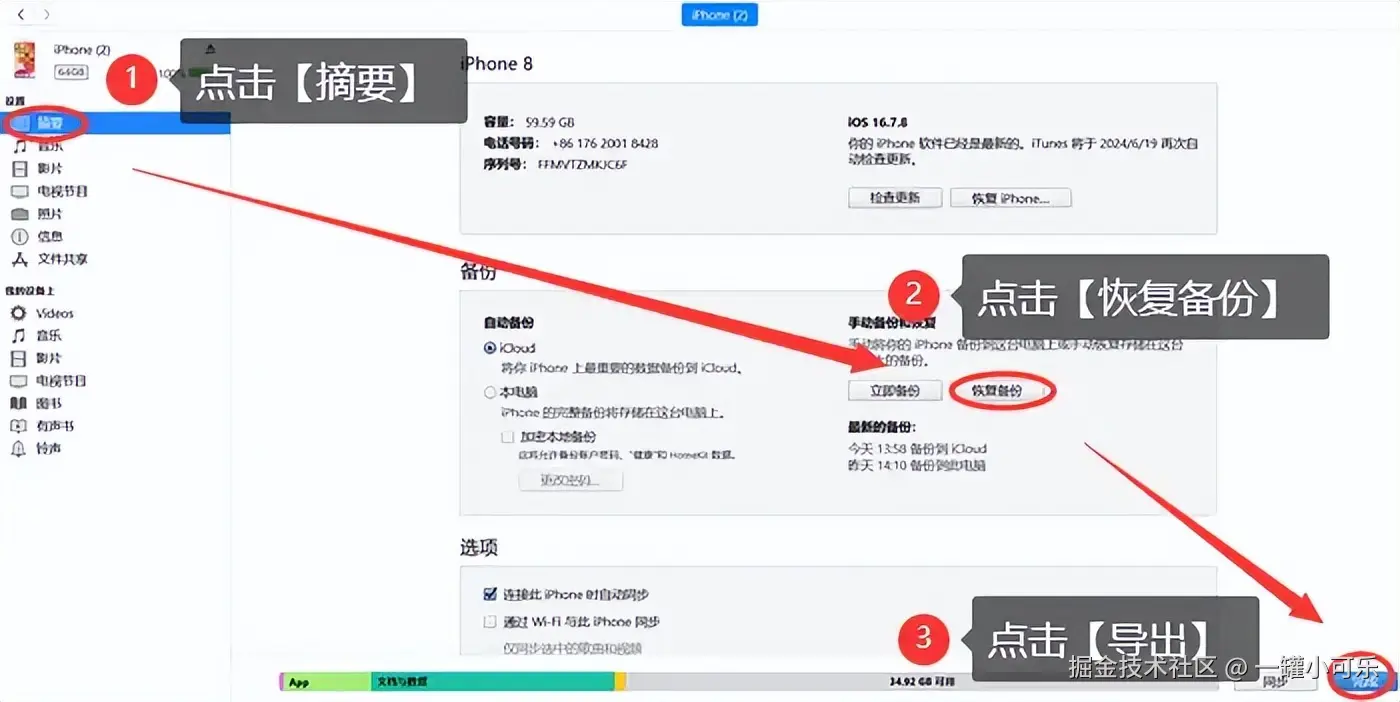Click the green App storage segment
Viewport: 1400px width, 702px height.
(x=325, y=682)
